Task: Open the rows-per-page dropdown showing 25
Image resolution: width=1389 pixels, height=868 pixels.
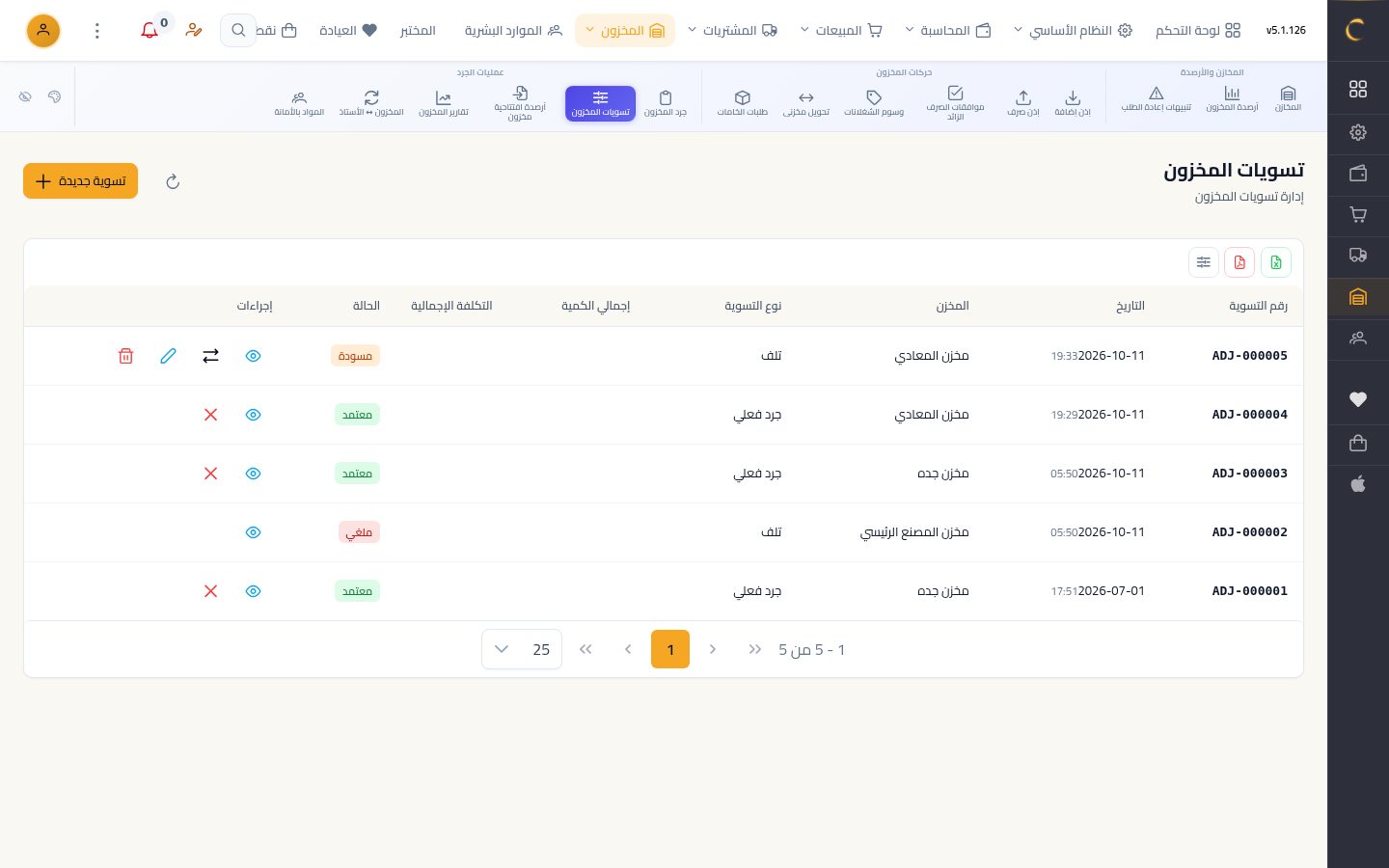Action: click(522, 650)
